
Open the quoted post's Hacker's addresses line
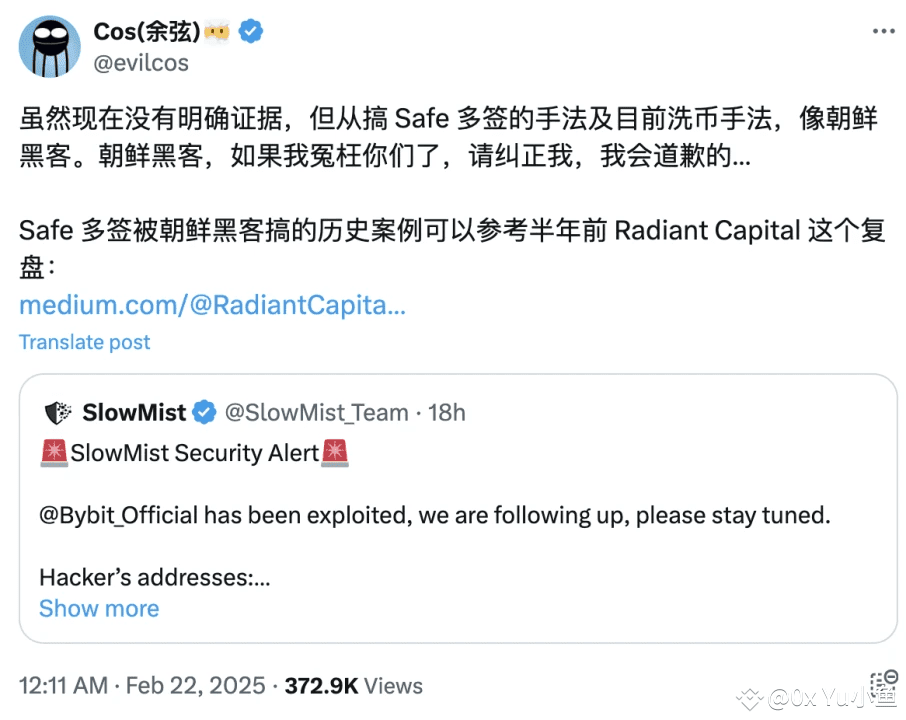pyautogui.click(x=155, y=577)
